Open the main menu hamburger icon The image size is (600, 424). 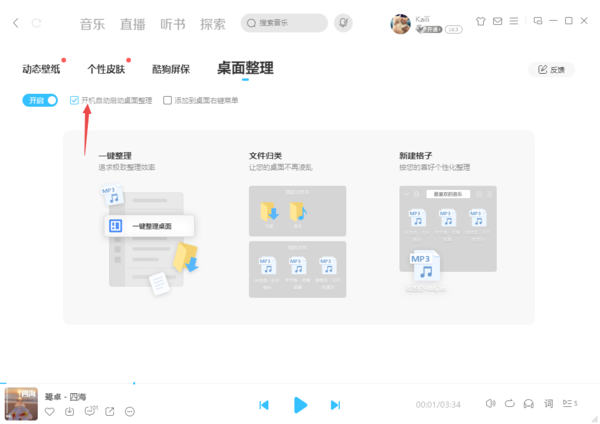[x=514, y=21]
